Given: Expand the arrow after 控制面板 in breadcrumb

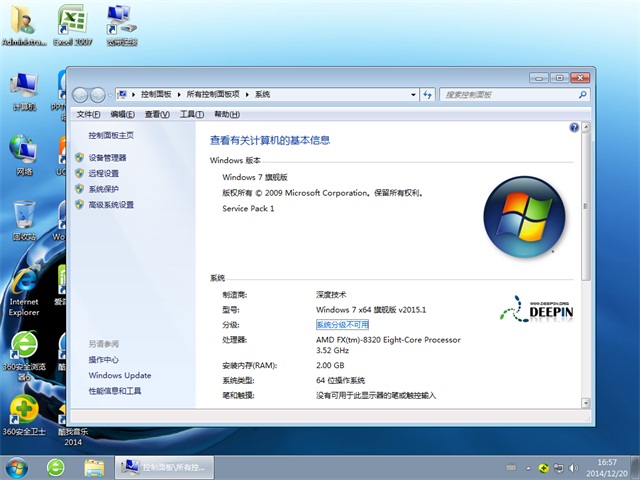Looking at the screenshot, I should 179,95.
